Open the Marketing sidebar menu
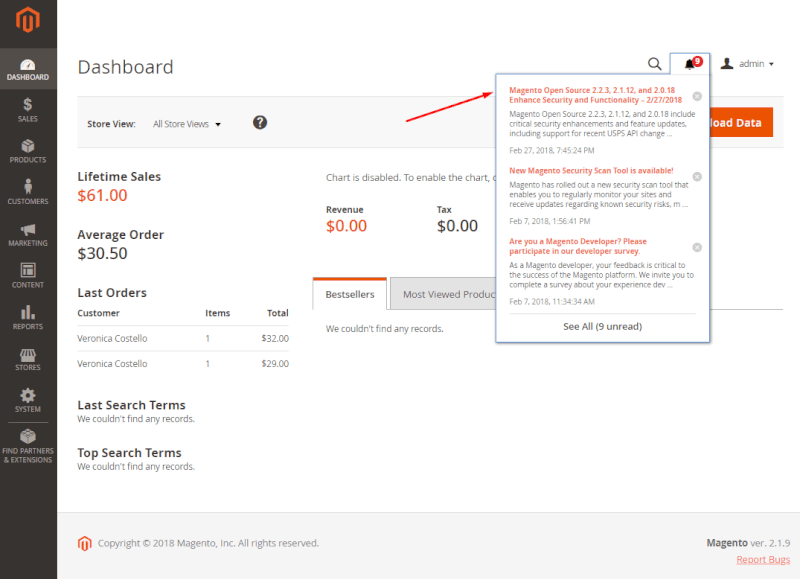 point(28,235)
